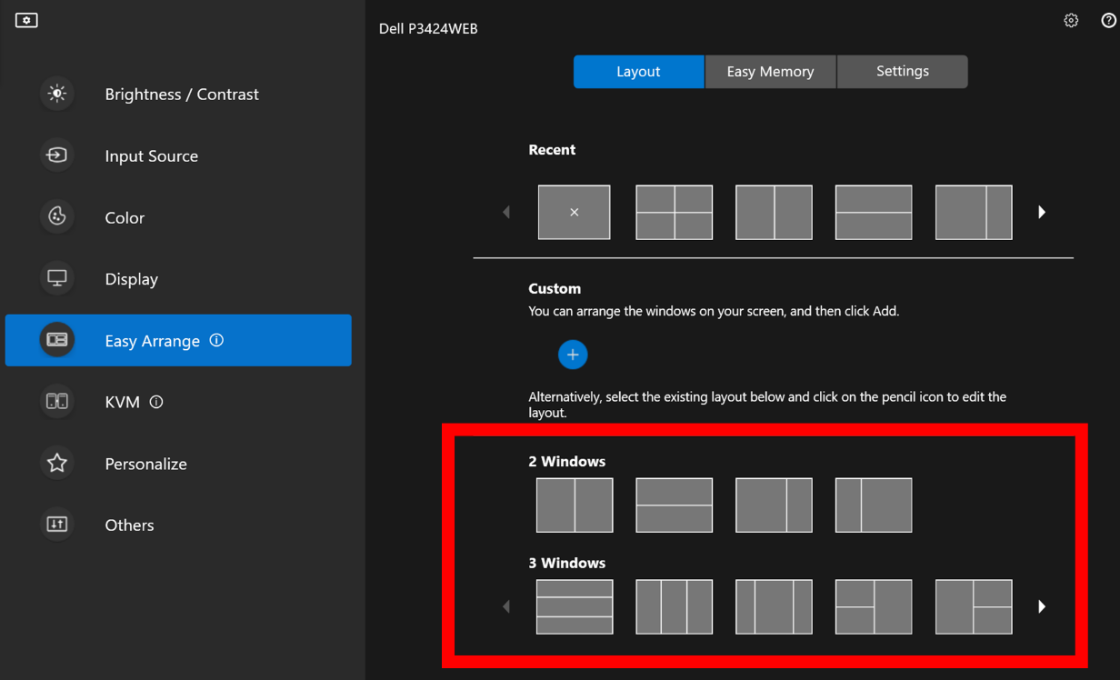Go back in Recent layouts with left arrow
The height and width of the screenshot is (680, 1120).
(505, 211)
